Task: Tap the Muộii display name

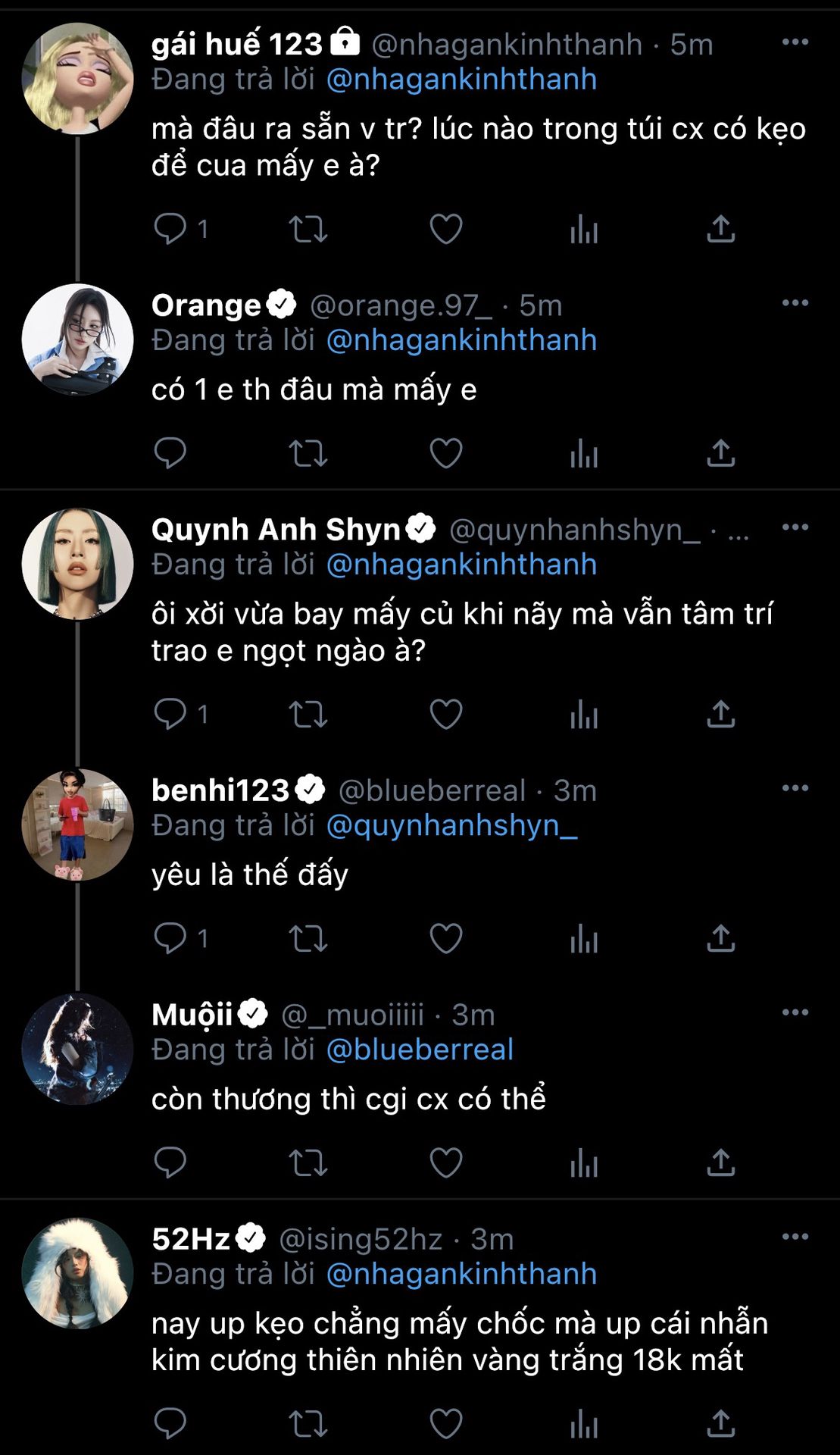Action: [x=192, y=1015]
